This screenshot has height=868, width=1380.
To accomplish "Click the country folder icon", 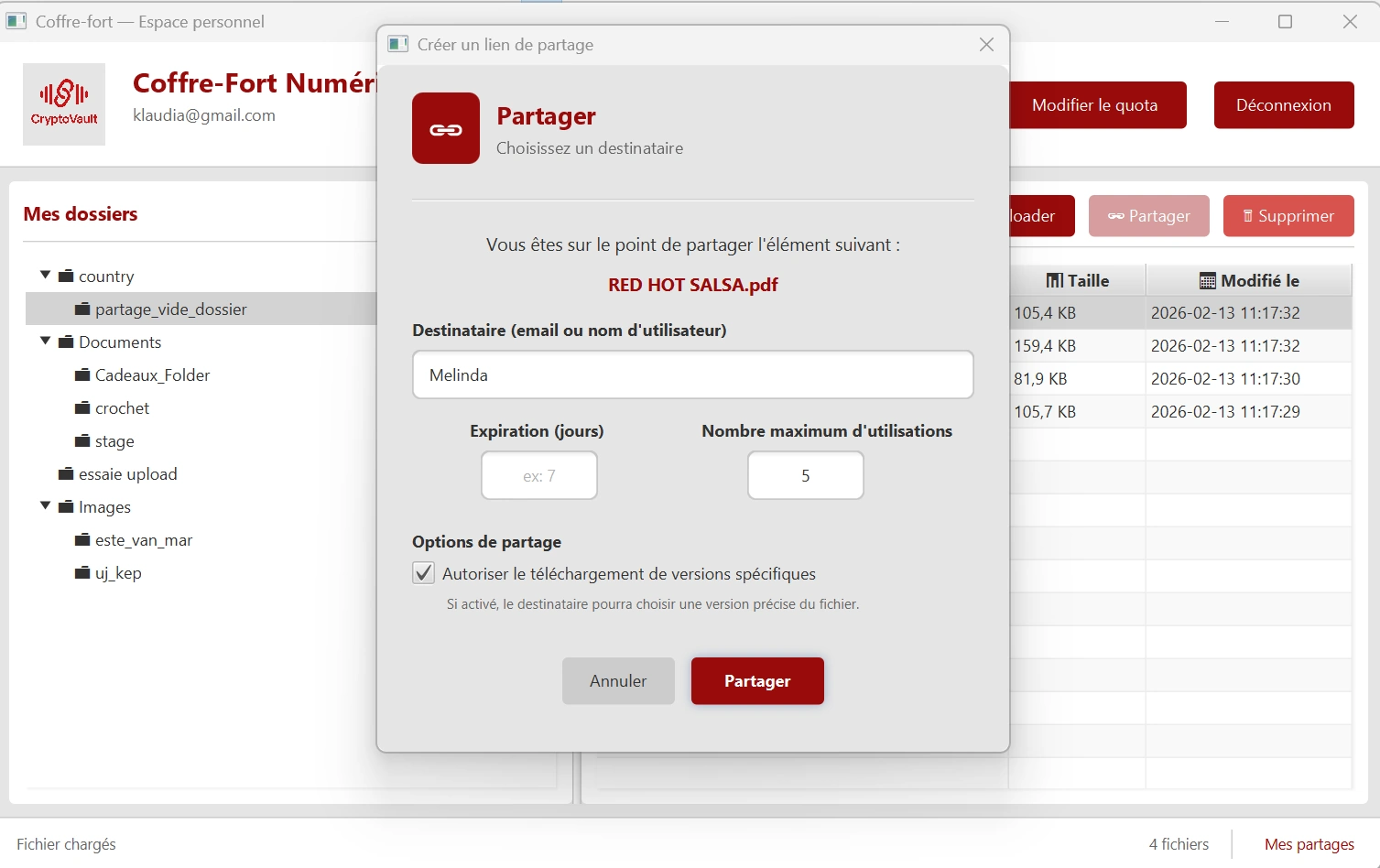I will [x=66, y=277].
